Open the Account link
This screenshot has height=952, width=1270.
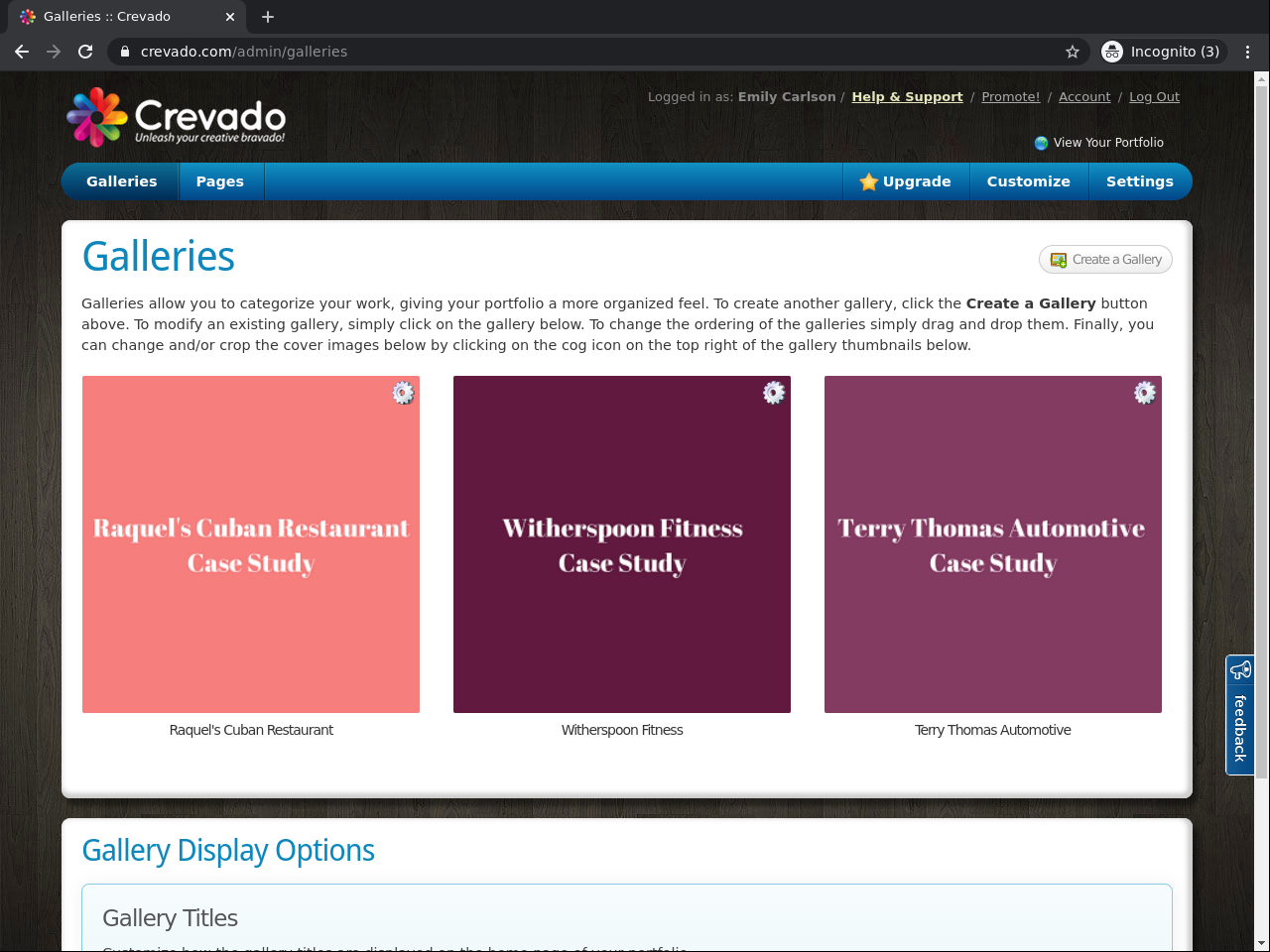pyautogui.click(x=1084, y=97)
